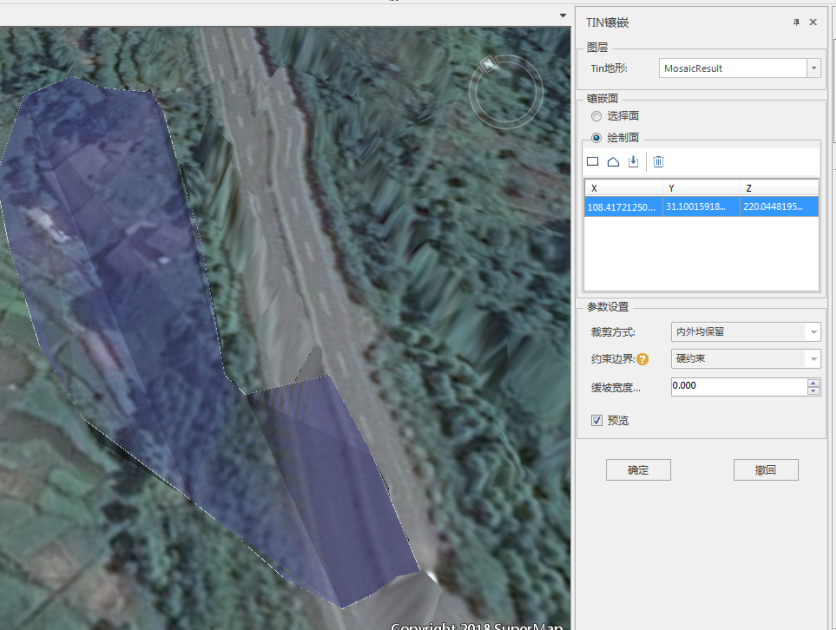Screen dimensions: 836x630
Task: Close the TIN镶嵌 panel
Action: (813, 22)
